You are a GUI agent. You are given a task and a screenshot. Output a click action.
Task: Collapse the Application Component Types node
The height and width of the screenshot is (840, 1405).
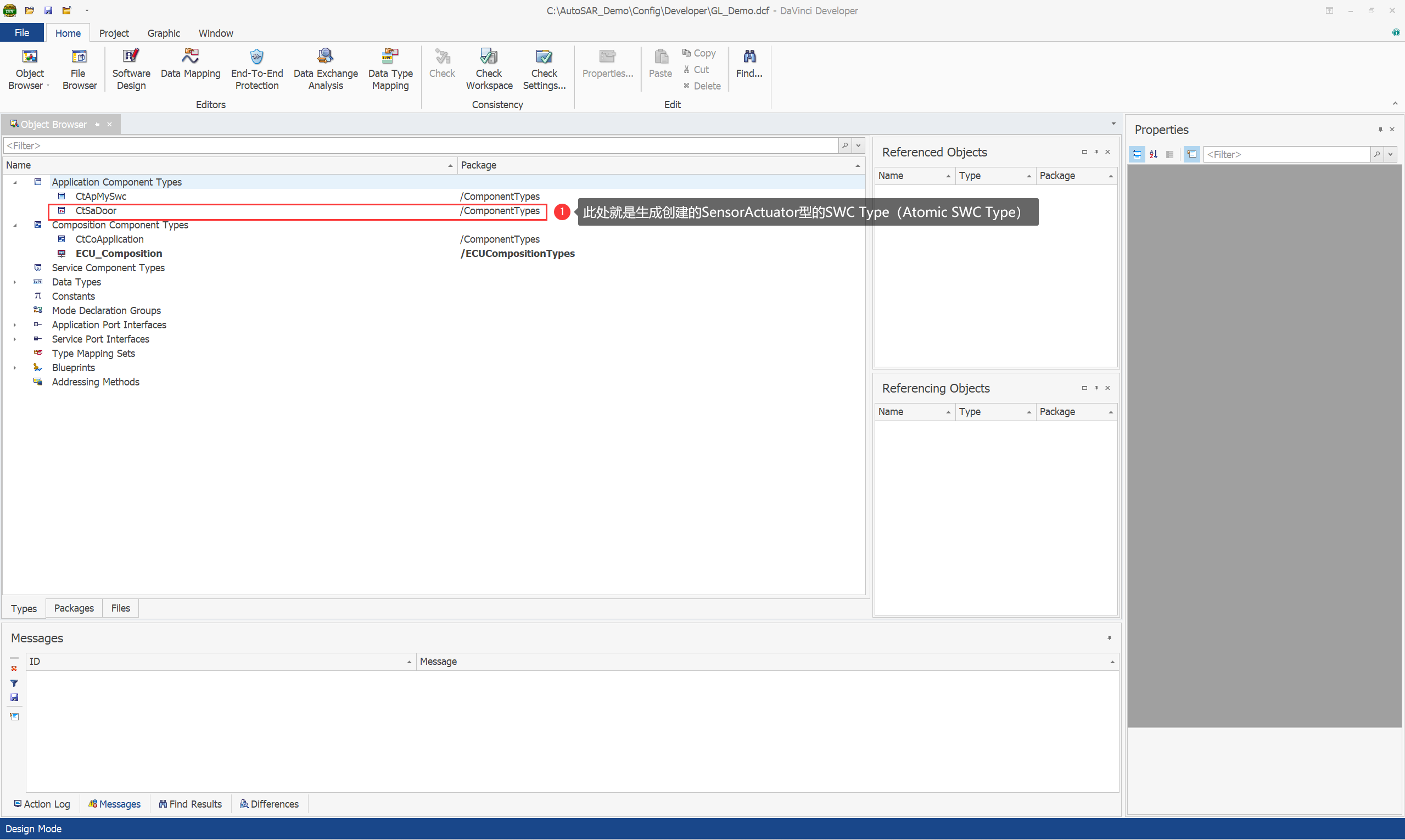tap(15, 182)
